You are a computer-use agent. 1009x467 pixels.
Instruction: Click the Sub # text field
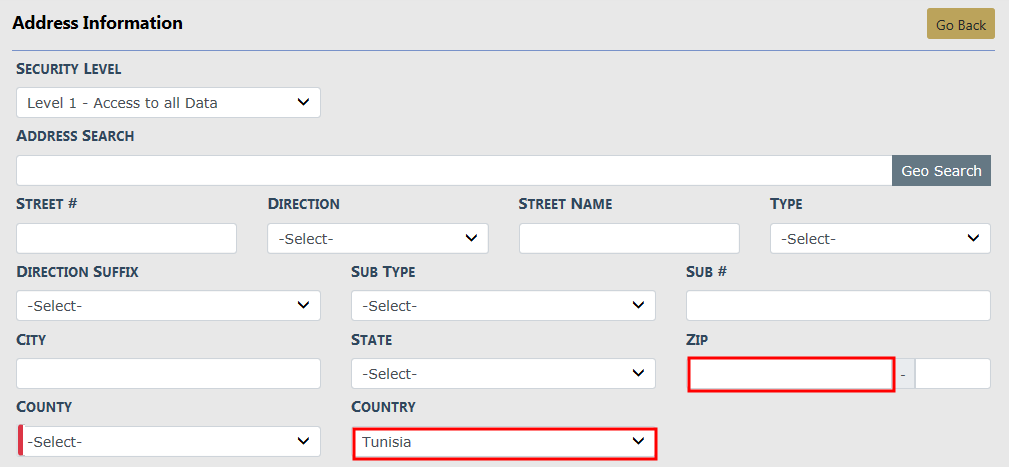[838, 305]
